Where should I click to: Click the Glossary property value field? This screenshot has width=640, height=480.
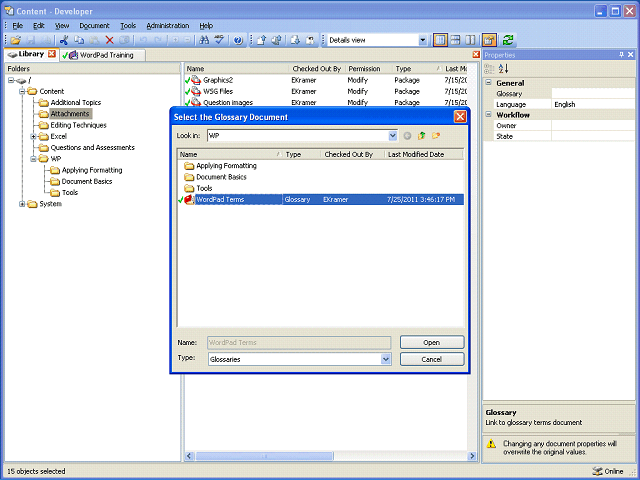[x=593, y=94]
